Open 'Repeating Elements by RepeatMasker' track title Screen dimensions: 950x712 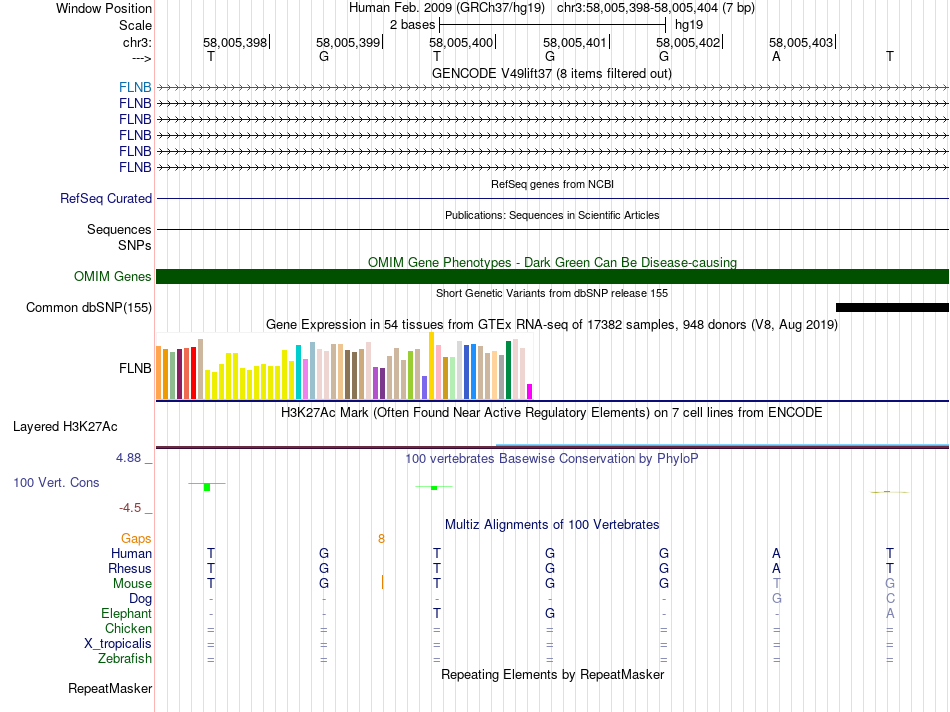pyautogui.click(x=552, y=675)
